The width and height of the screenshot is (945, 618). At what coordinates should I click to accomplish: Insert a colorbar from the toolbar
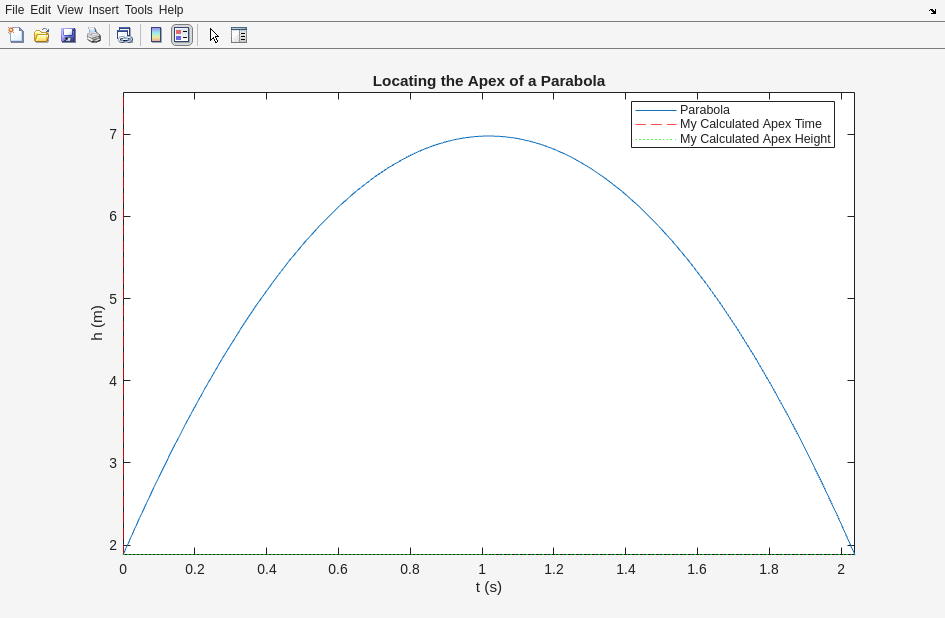tap(156, 35)
